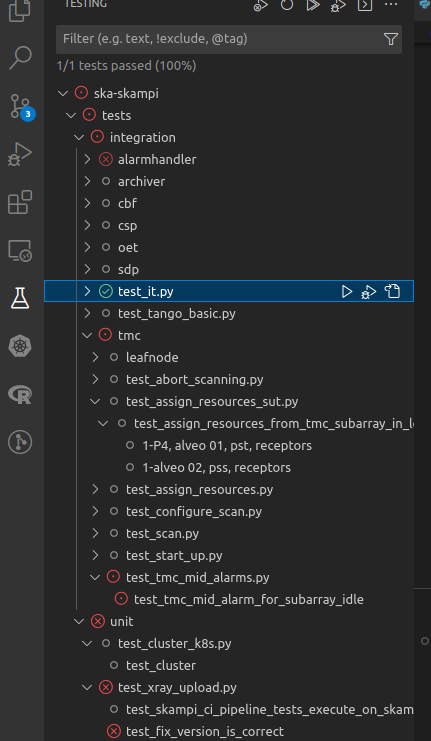Open the Testing panel more actions menu
431x741 pixels.
pyautogui.click(x=391, y=5)
